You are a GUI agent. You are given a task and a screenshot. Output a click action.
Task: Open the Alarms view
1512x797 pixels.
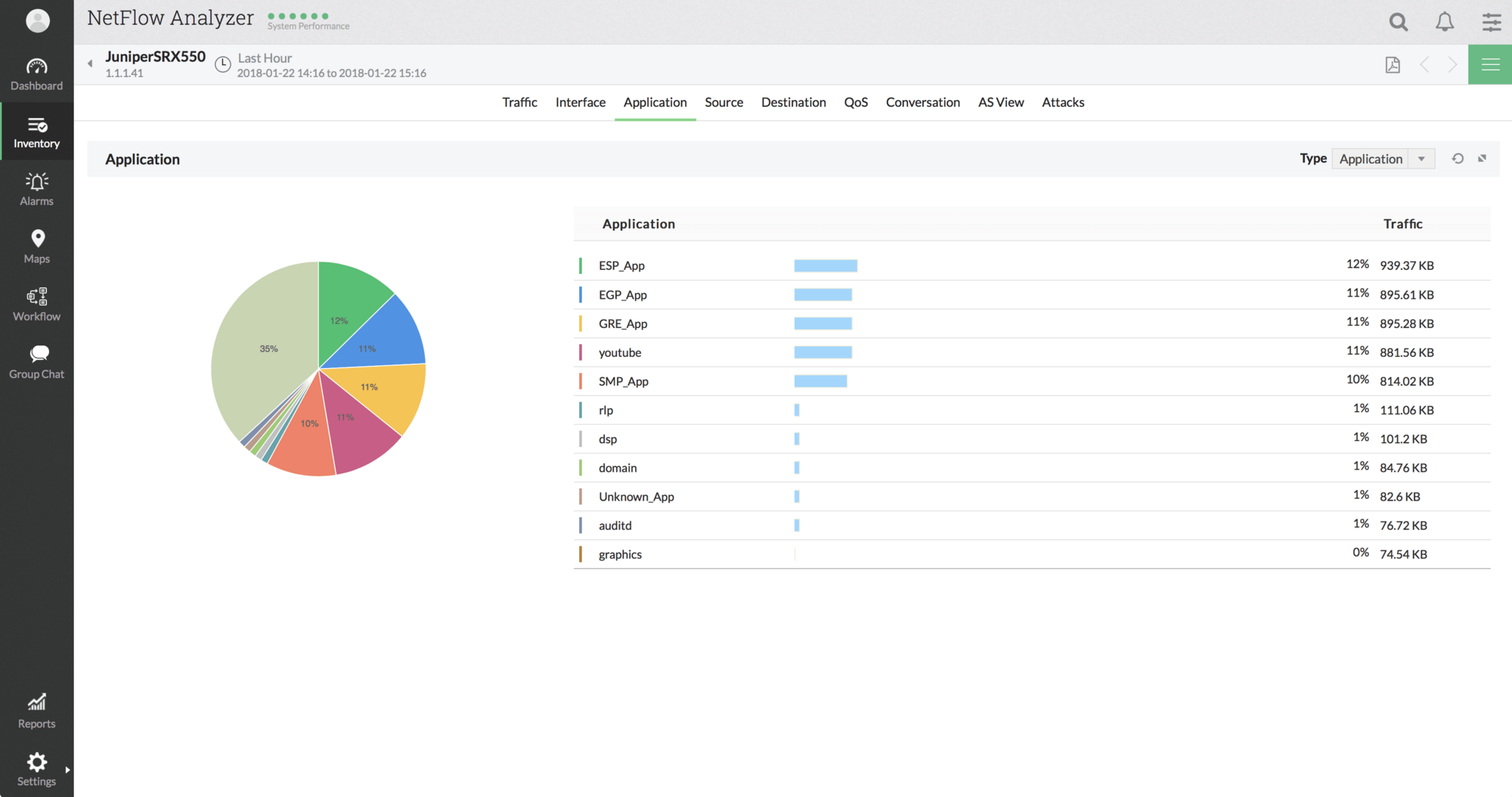36,188
